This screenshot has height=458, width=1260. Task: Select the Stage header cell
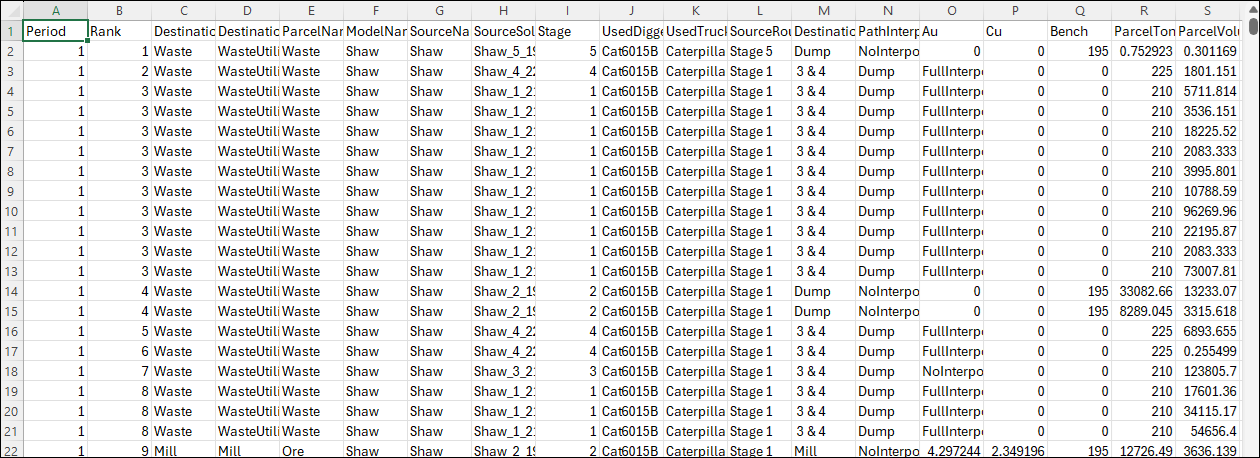[x=567, y=31]
